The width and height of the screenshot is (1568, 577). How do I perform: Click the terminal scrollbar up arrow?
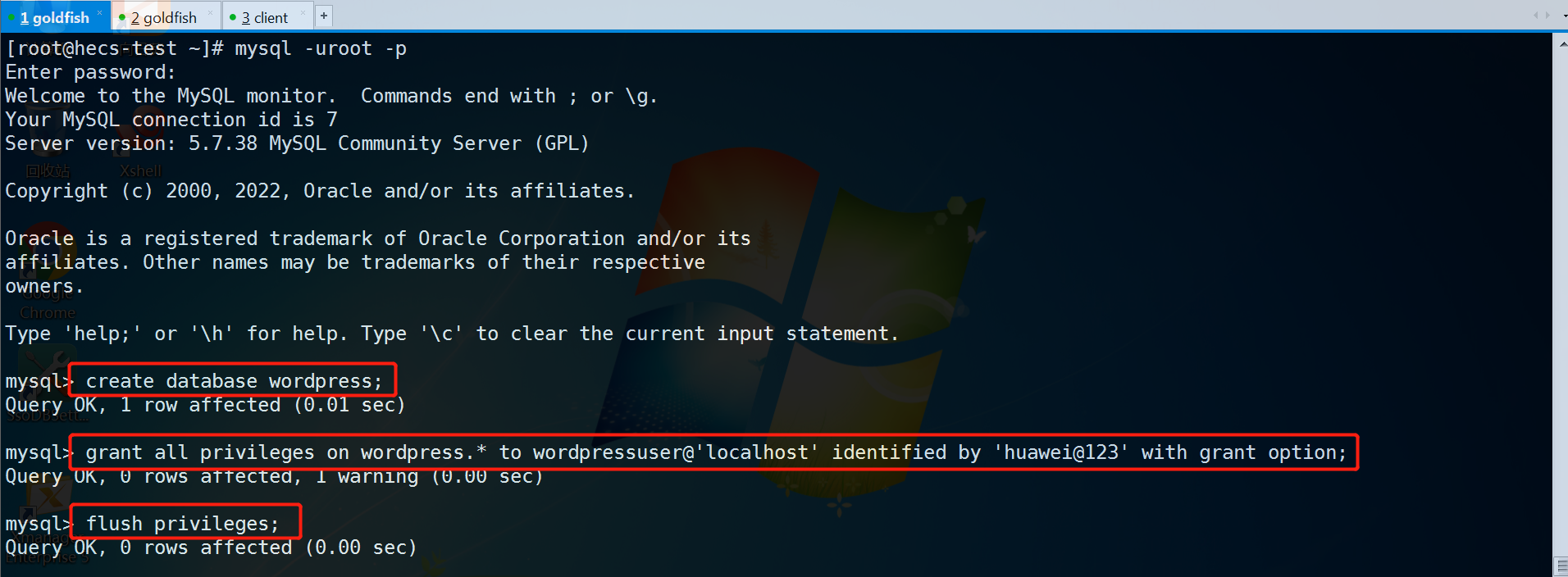coord(1561,43)
